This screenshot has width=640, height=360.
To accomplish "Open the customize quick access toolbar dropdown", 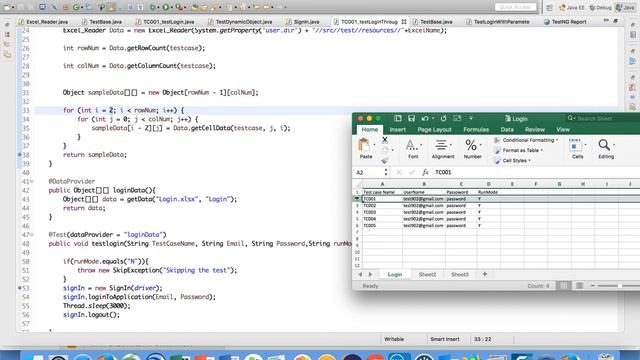I will pyautogui.click(x=471, y=118).
